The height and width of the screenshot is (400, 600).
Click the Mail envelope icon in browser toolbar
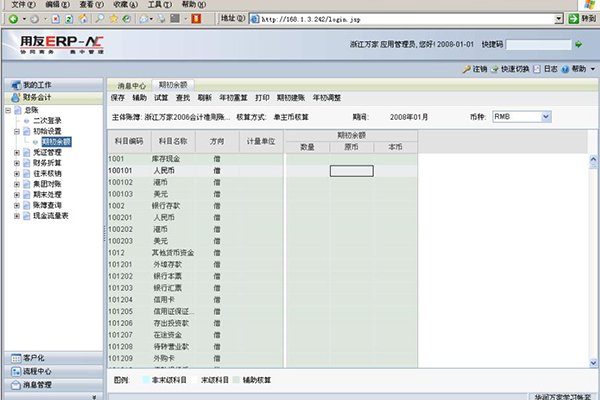(144, 18)
